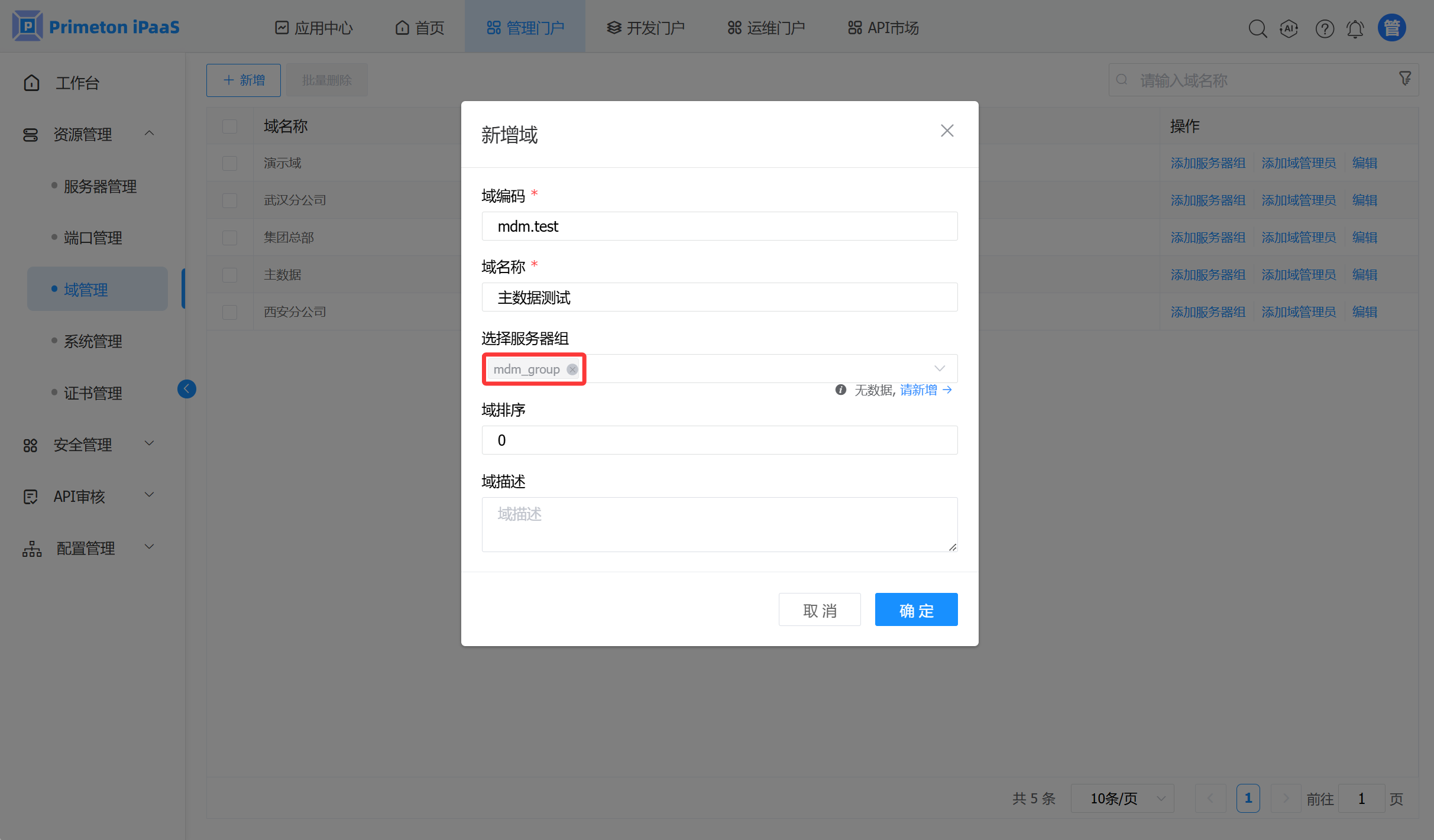Open the 服务器管理 sidebar item
This screenshot has height=840, width=1434.
click(100, 187)
